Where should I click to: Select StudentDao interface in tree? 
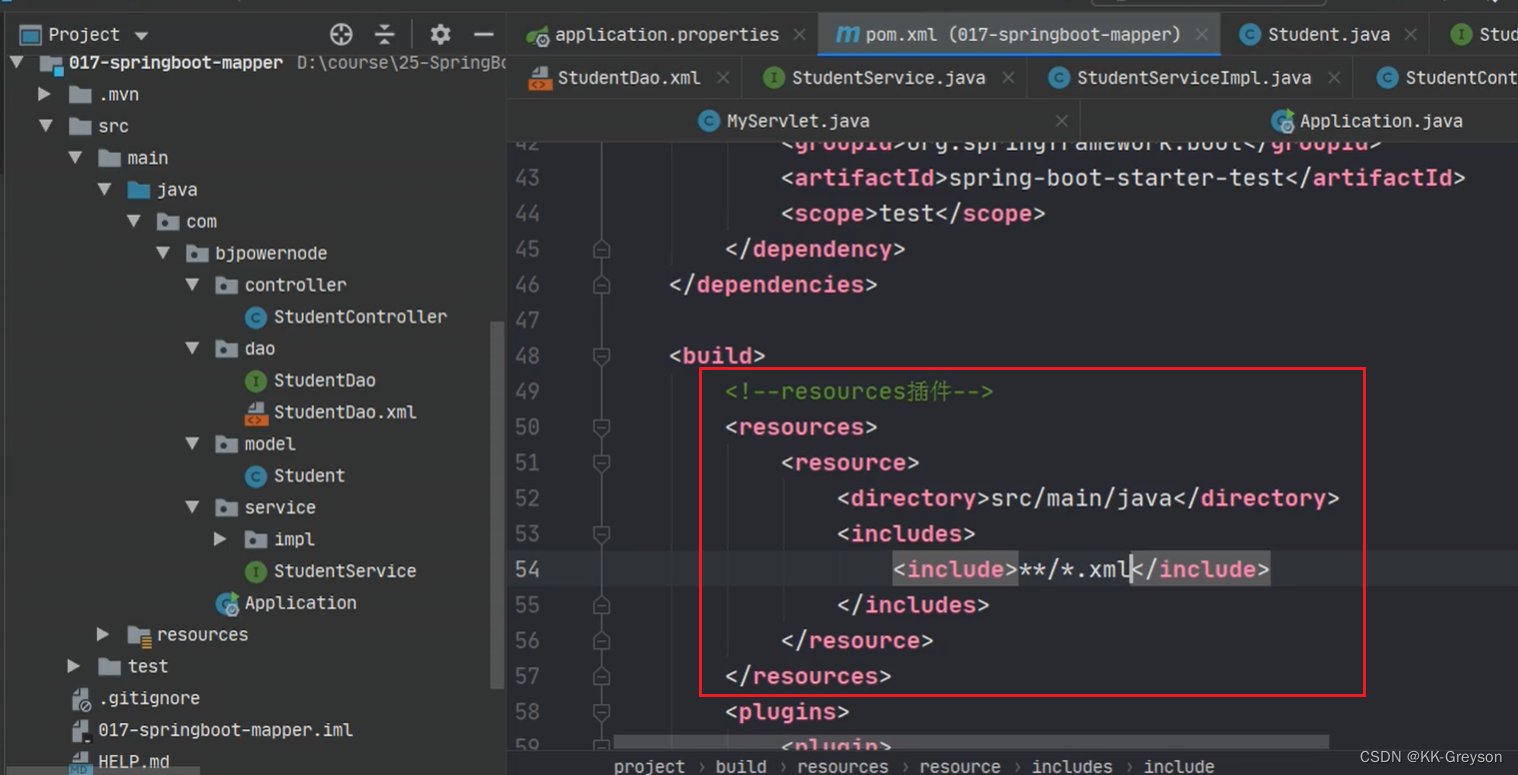(325, 380)
